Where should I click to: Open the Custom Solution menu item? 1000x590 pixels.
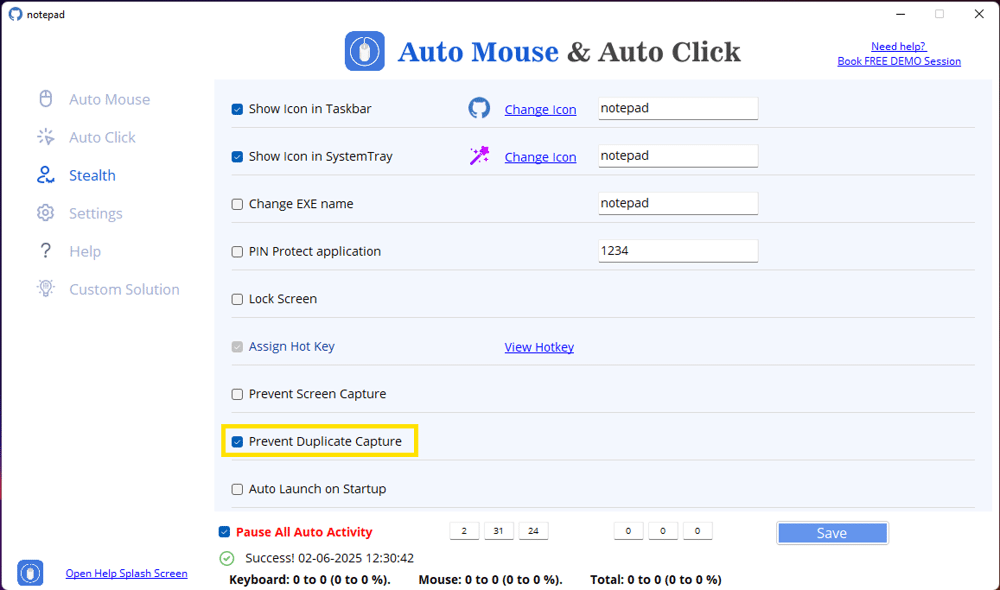[124, 289]
